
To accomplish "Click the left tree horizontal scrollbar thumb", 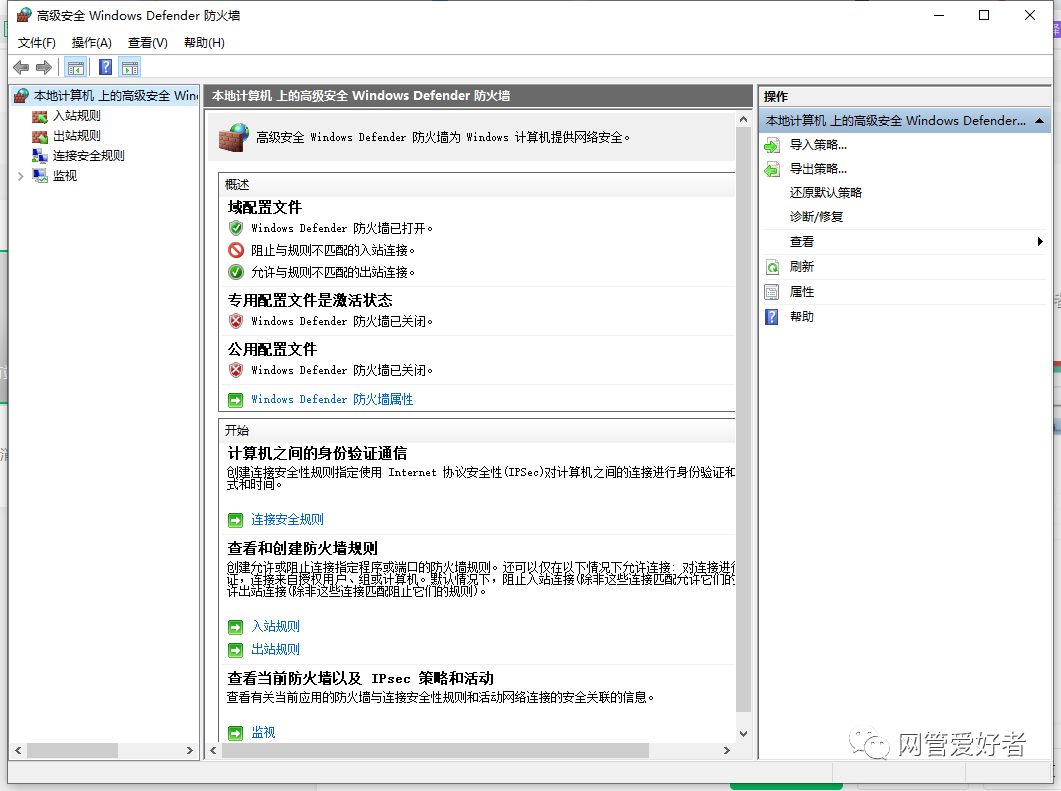I will coord(72,750).
